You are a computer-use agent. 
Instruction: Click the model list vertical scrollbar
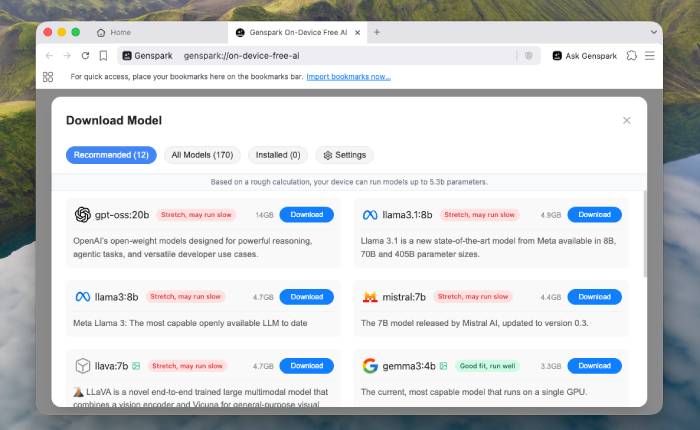pyautogui.click(x=645, y=234)
